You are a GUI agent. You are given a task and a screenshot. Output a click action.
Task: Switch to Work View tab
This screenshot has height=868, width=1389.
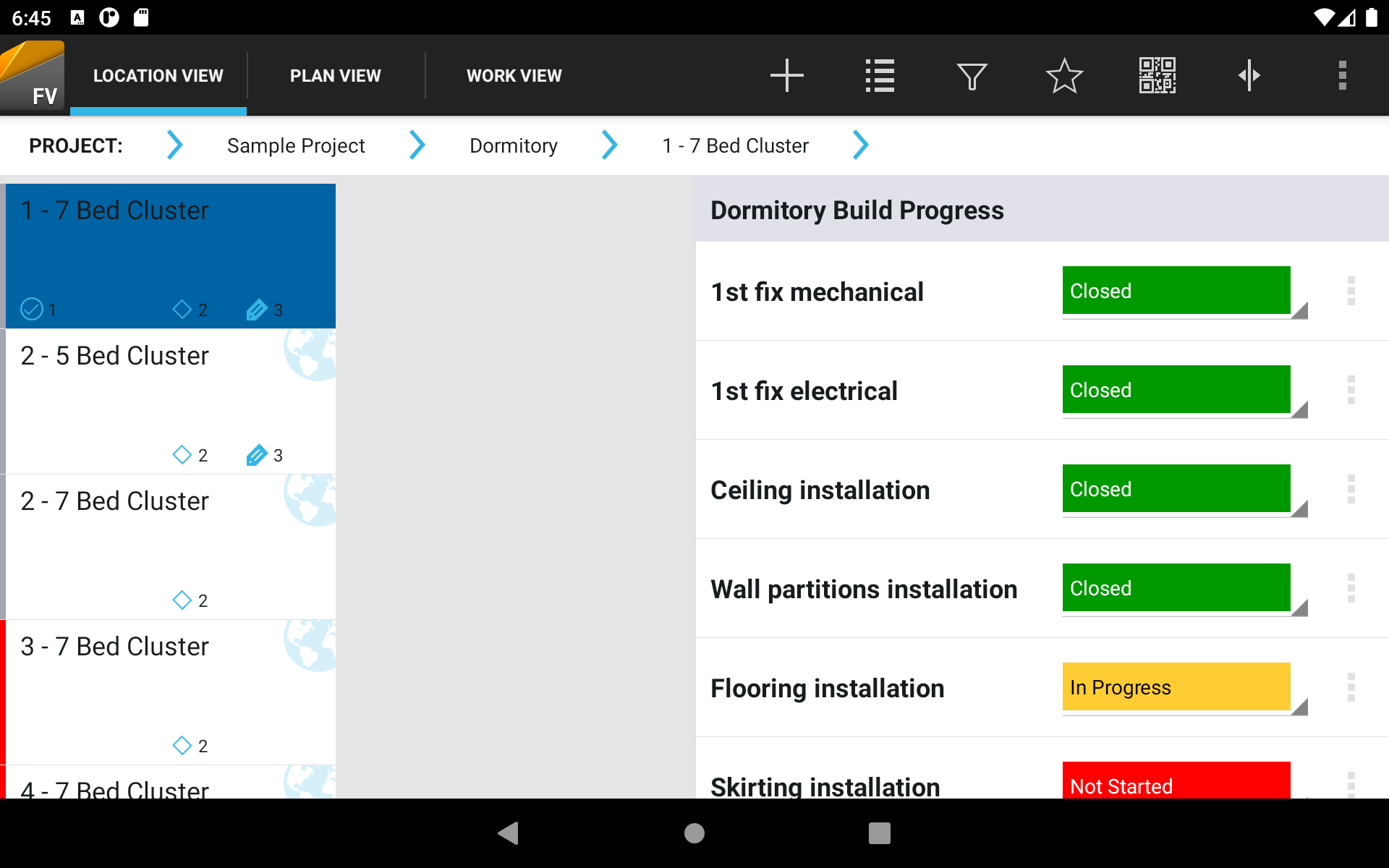[x=514, y=76]
